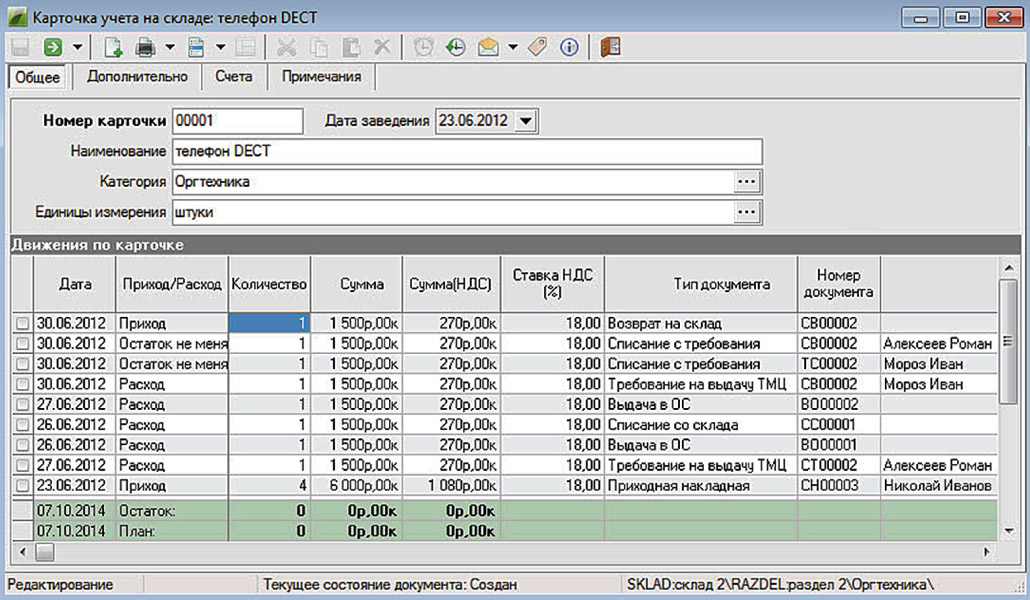Open the Дата заведения date dropdown
Image resolution: width=1030 pixels, height=600 pixels.
pyautogui.click(x=526, y=121)
